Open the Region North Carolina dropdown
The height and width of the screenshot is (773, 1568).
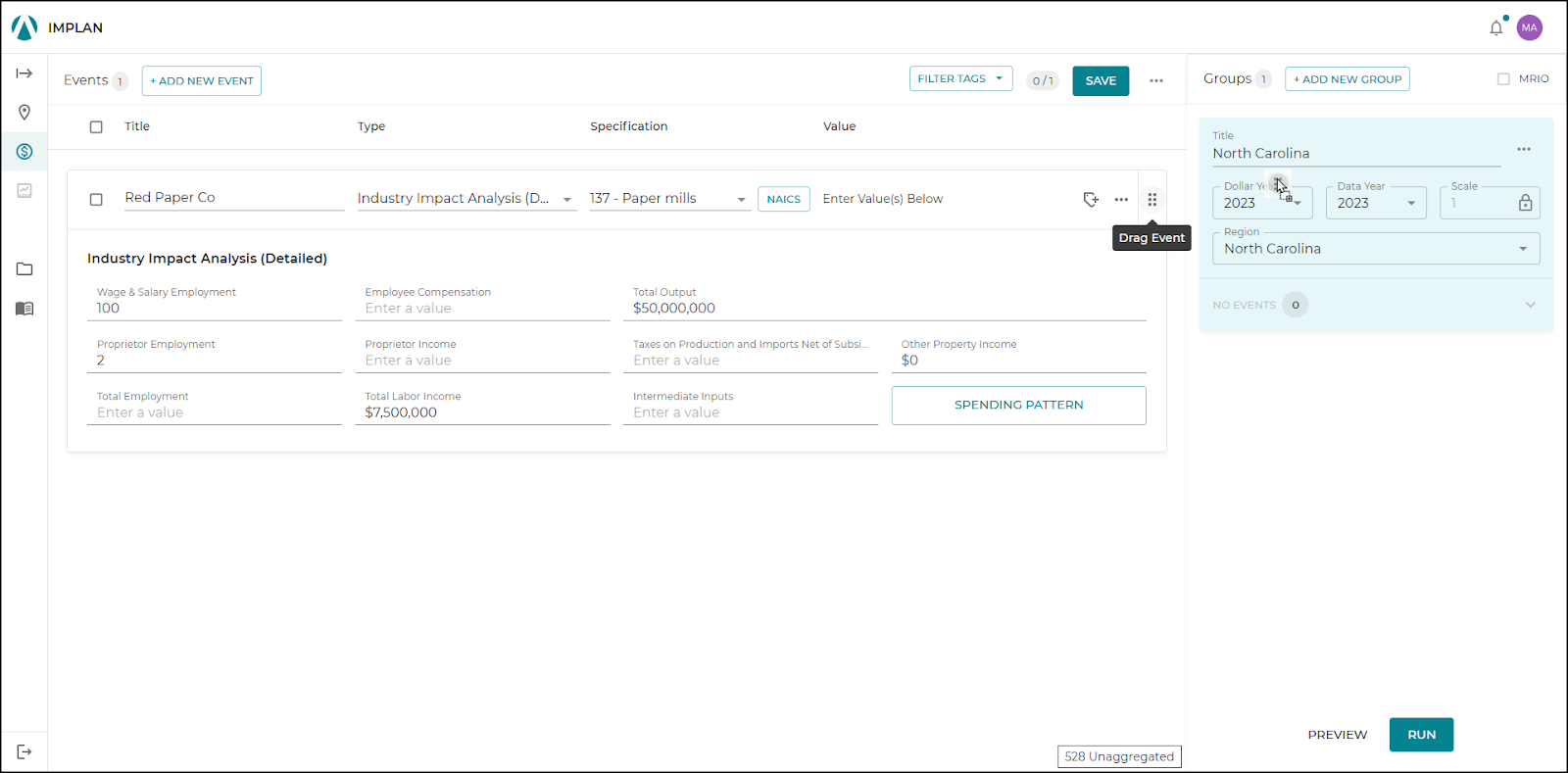1376,249
